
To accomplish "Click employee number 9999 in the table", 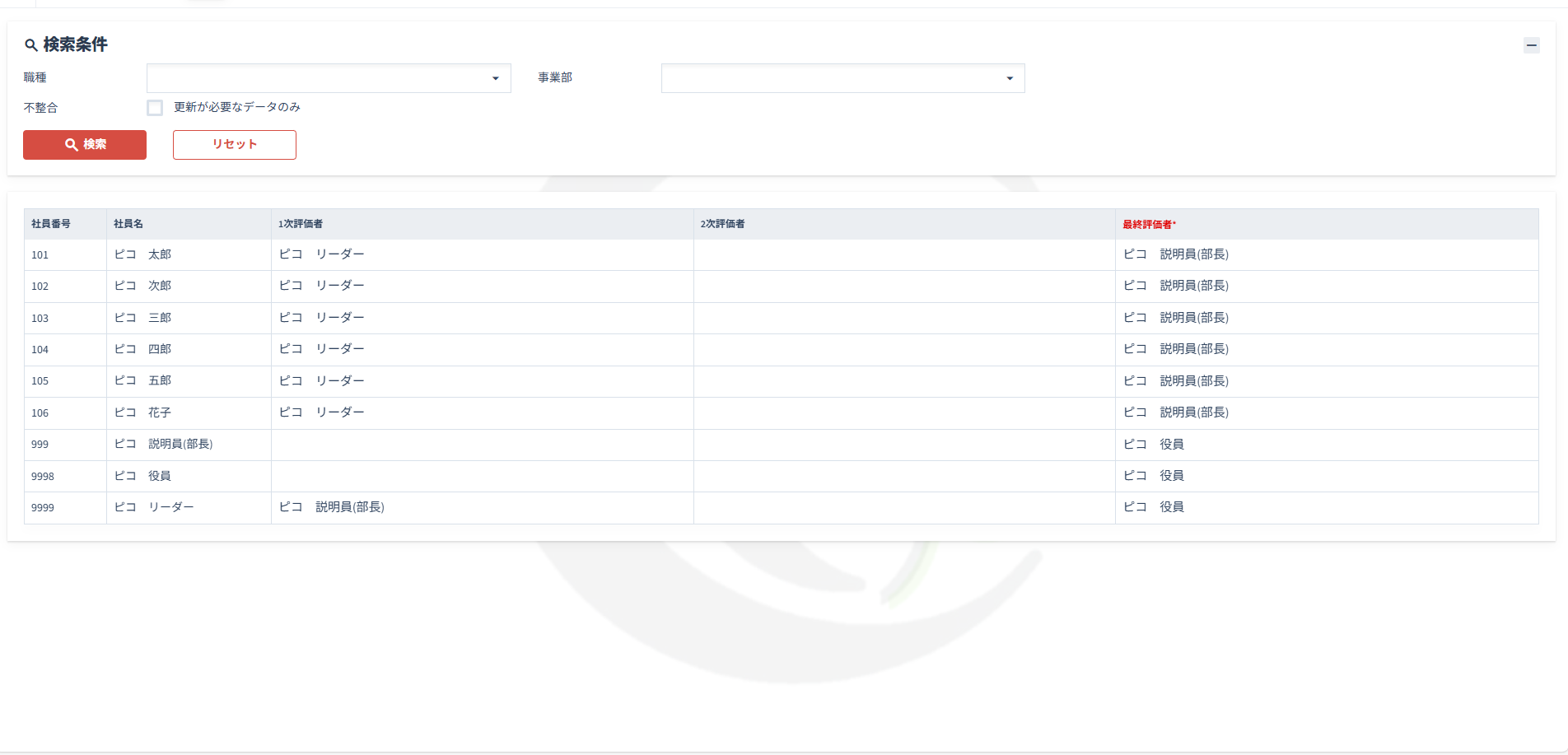I will pos(43,508).
